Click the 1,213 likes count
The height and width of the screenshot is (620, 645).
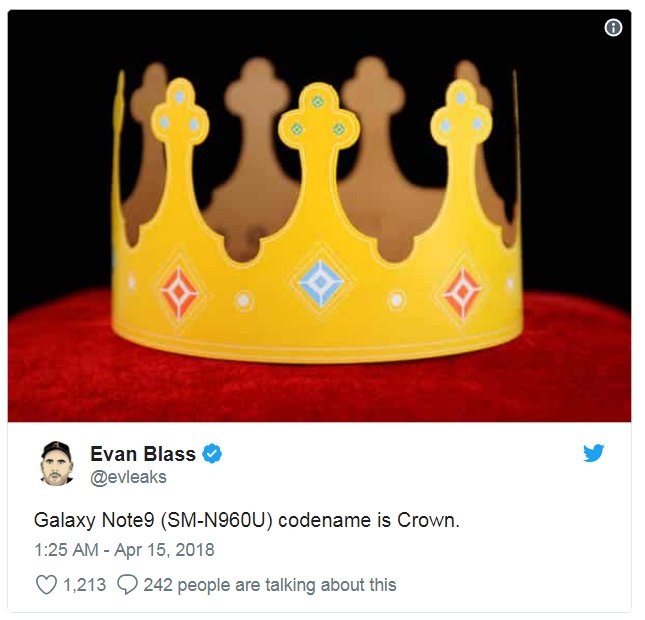click(x=84, y=585)
